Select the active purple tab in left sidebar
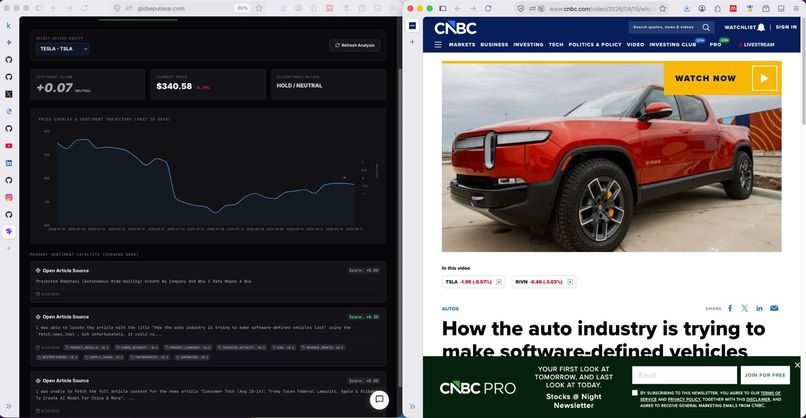This screenshot has width=806, height=418. [9, 232]
